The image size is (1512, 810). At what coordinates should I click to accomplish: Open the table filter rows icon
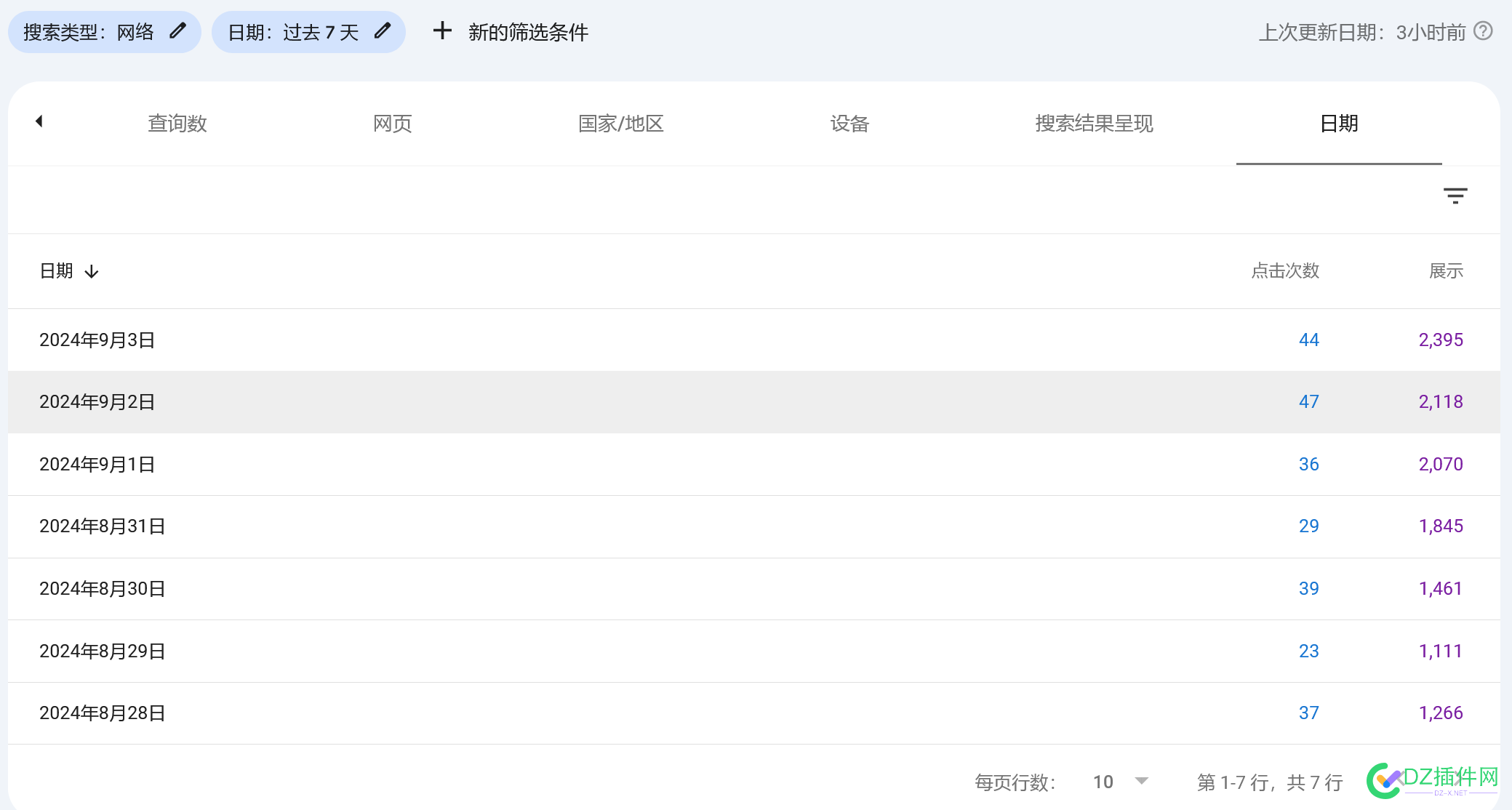pos(1455,196)
